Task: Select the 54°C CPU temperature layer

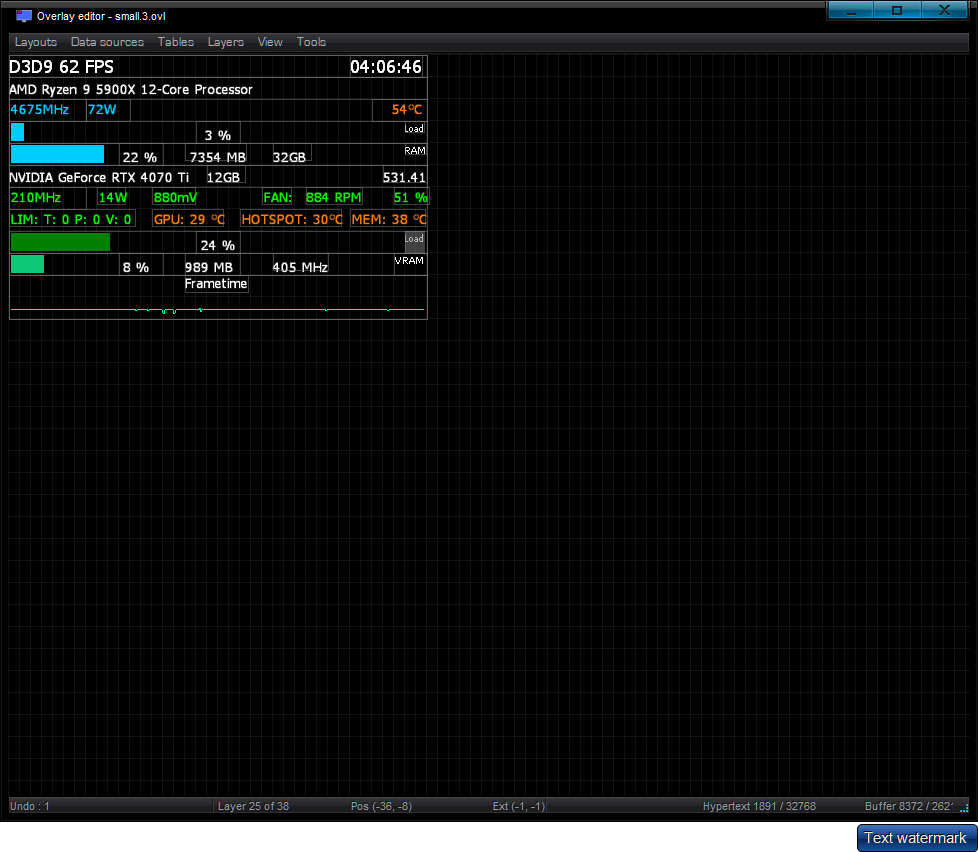Action: (407, 110)
